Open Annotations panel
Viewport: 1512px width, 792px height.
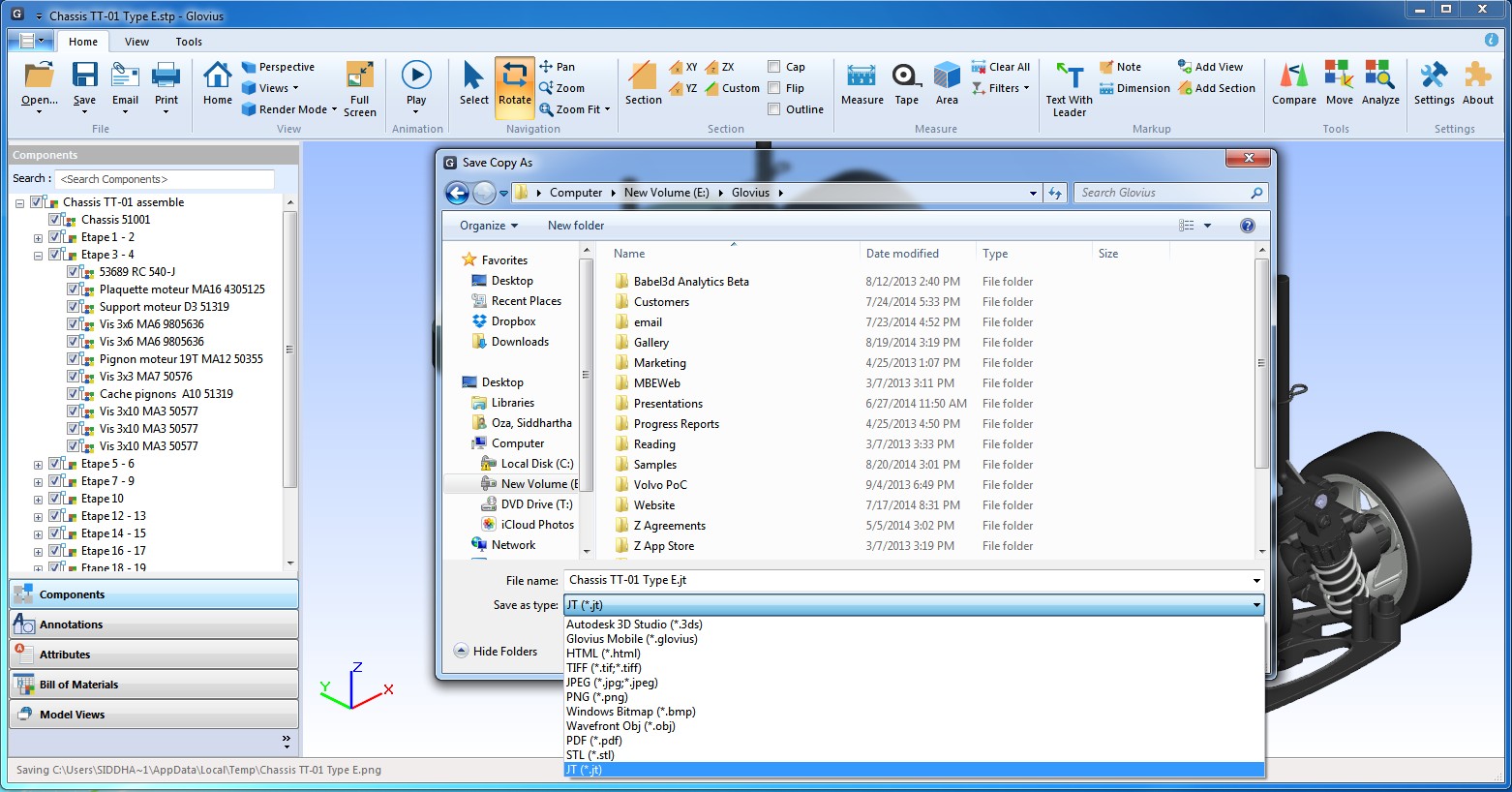(154, 624)
